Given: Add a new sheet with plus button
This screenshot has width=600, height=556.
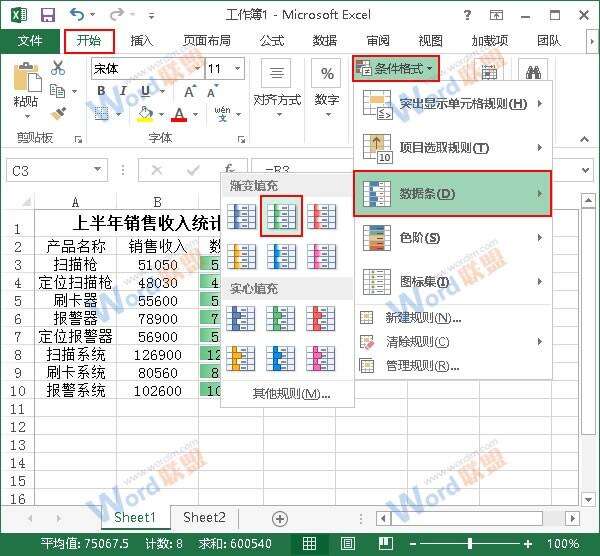Looking at the screenshot, I should [x=280, y=519].
